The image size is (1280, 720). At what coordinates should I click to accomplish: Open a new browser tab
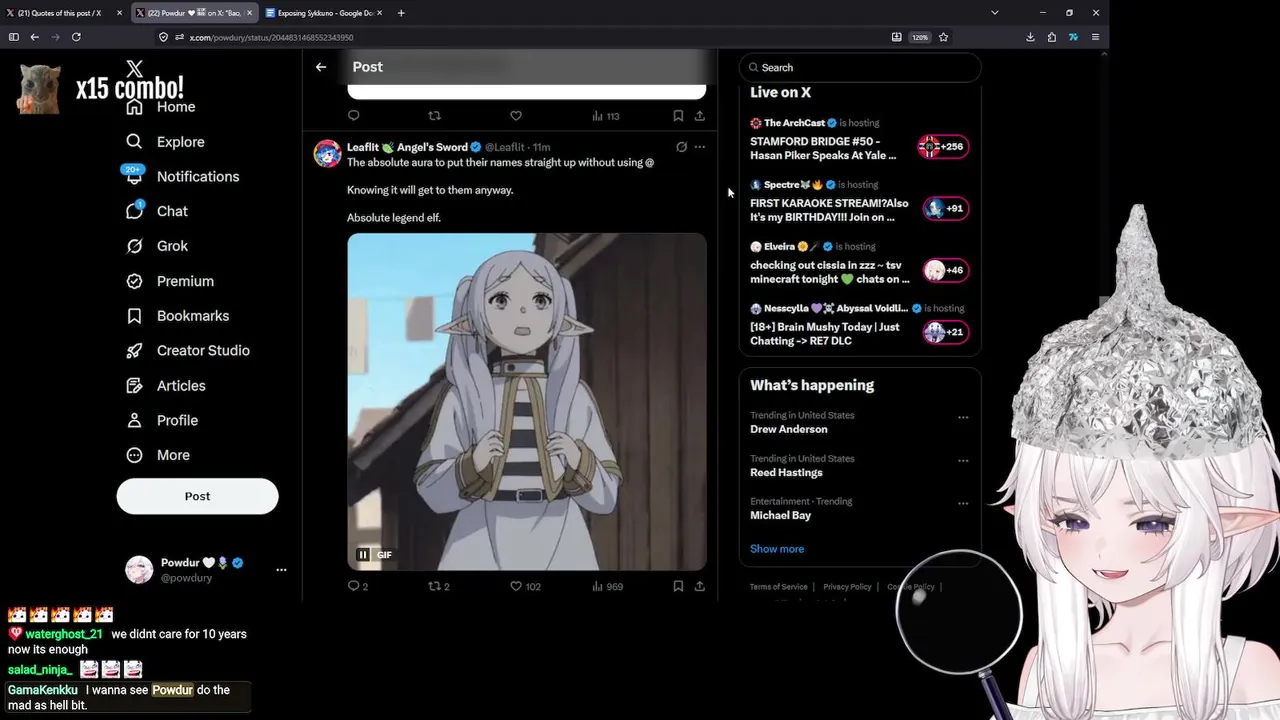pyautogui.click(x=401, y=13)
